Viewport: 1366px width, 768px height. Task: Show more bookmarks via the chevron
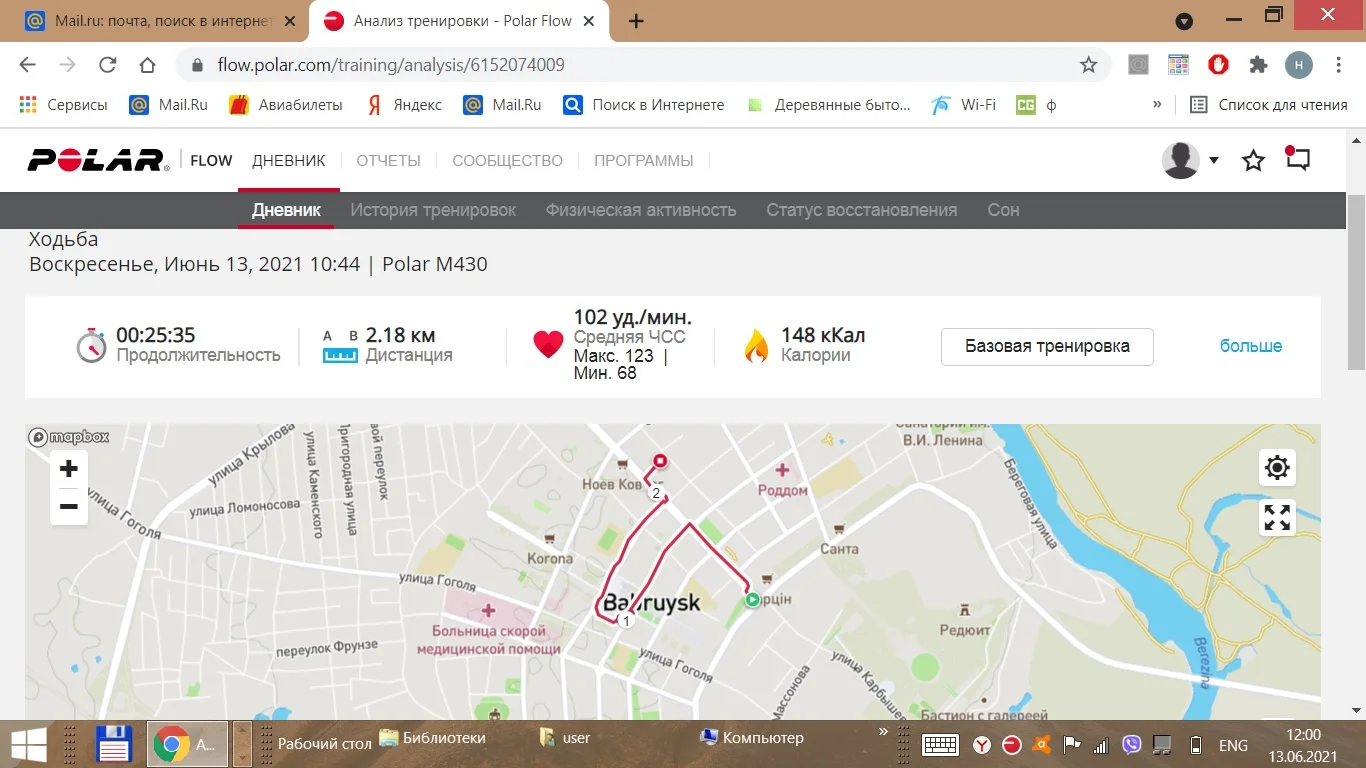pyautogui.click(x=1157, y=104)
